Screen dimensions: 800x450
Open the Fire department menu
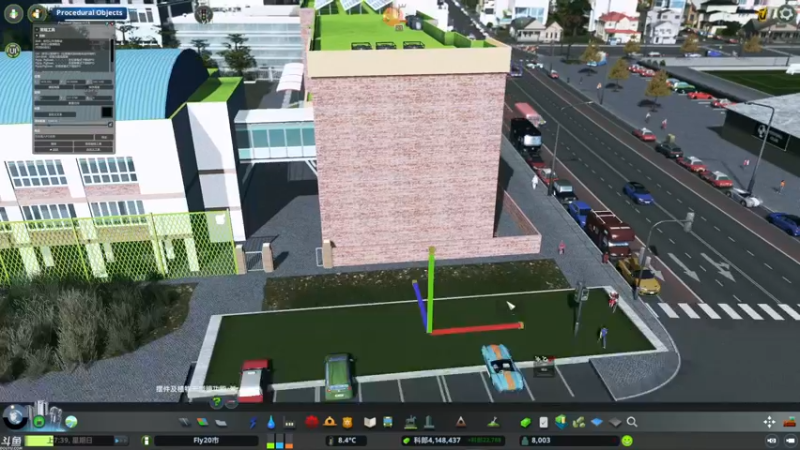pos(330,421)
